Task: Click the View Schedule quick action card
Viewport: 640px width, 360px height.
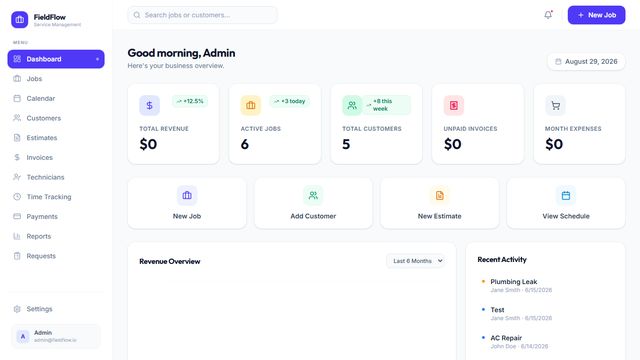Action: point(566,203)
